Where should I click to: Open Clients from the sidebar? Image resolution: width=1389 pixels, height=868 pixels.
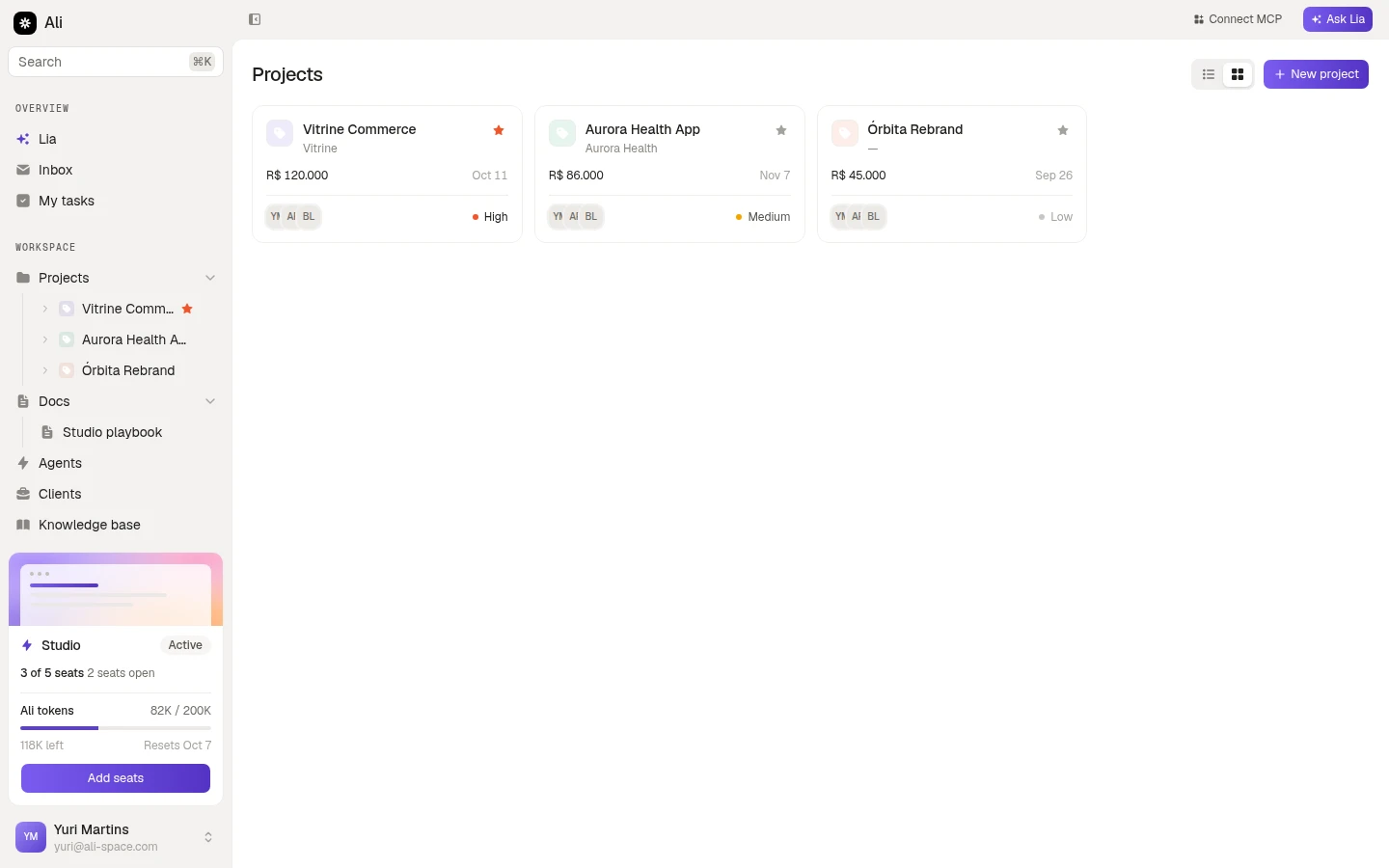[116, 494]
